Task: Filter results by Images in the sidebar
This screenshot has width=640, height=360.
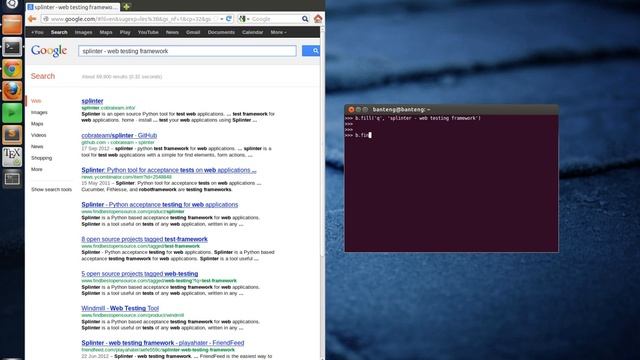Action: [39, 112]
